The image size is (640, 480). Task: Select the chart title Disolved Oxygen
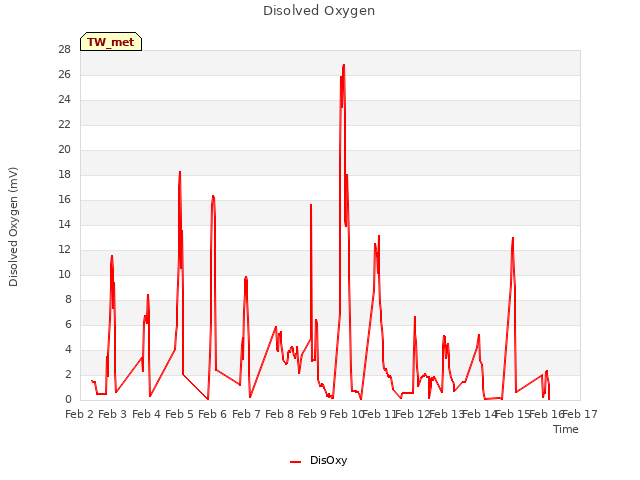(x=319, y=11)
